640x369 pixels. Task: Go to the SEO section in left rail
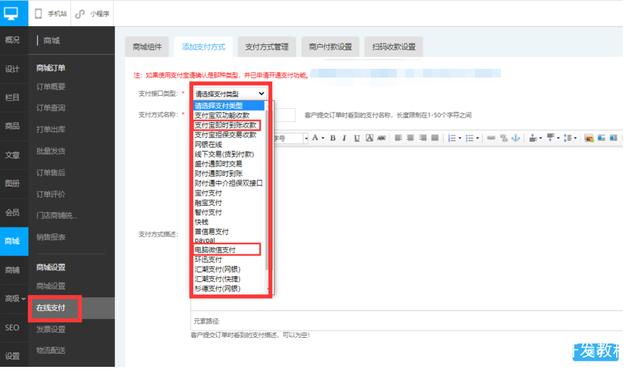click(12, 328)
